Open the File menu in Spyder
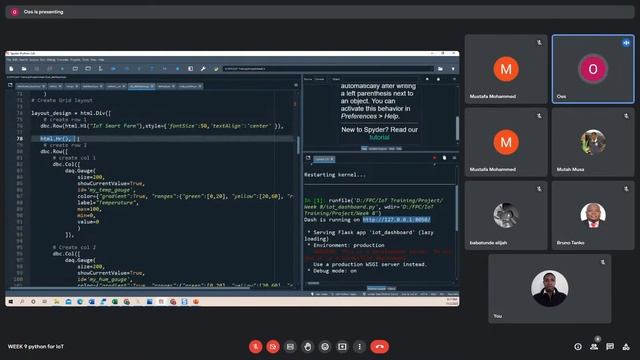The image size is (640, 360). [x=9, y=60]
